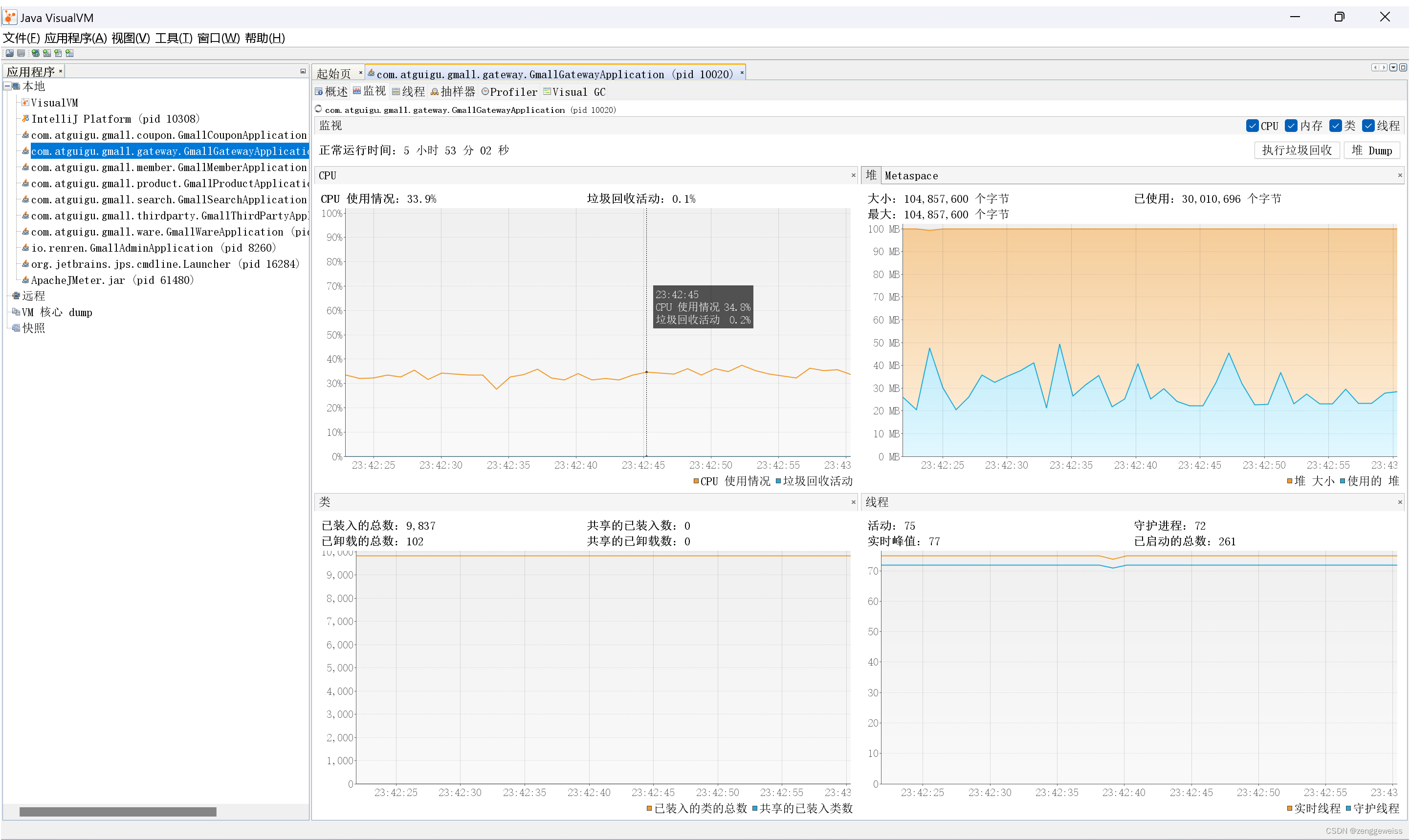Close the 应用程序 panel tab
This screenshot has width=1410, height=840.
pos(61,71)
